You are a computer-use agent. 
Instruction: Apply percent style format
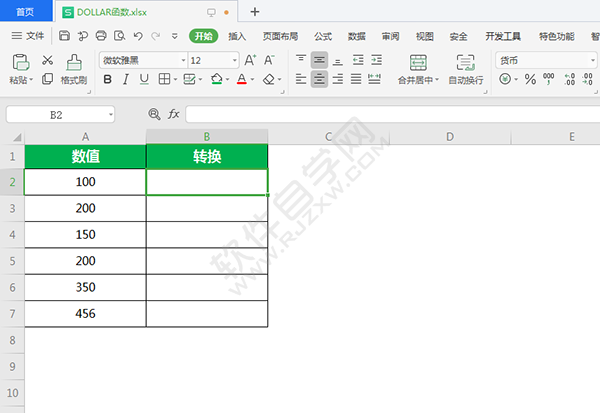coord(530,79)
